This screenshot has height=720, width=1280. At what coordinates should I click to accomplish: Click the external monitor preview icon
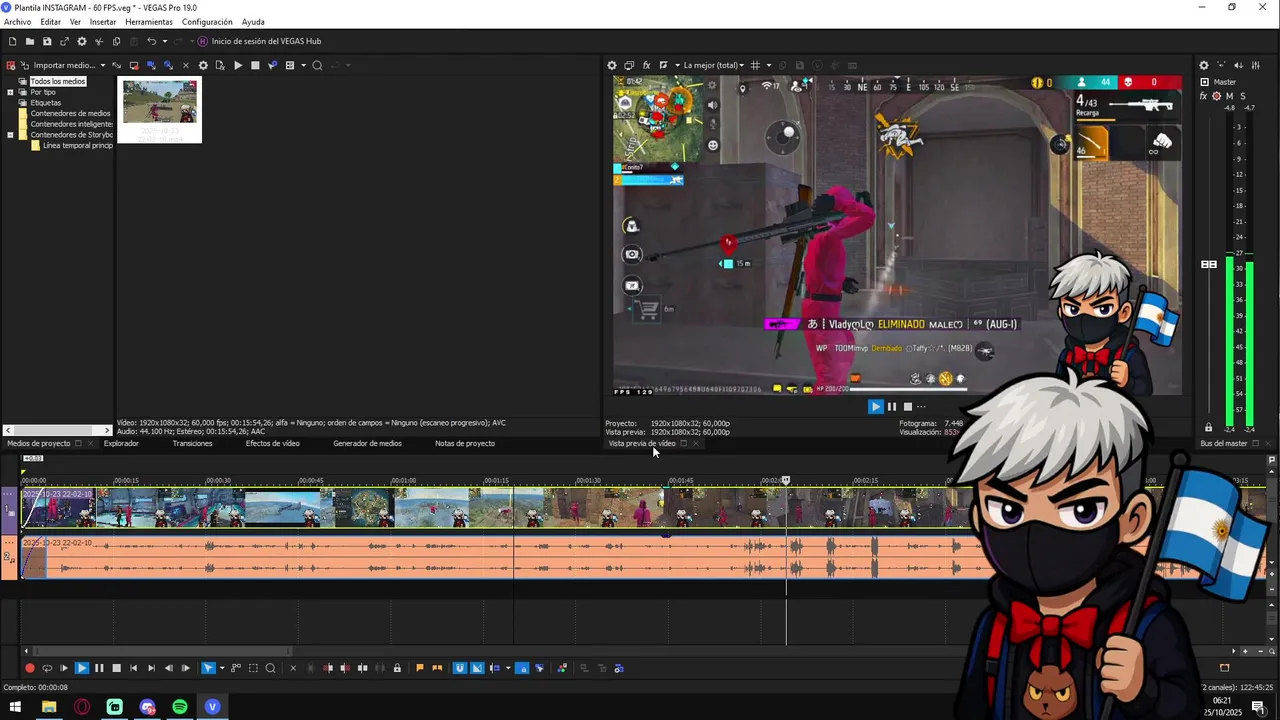629,65
